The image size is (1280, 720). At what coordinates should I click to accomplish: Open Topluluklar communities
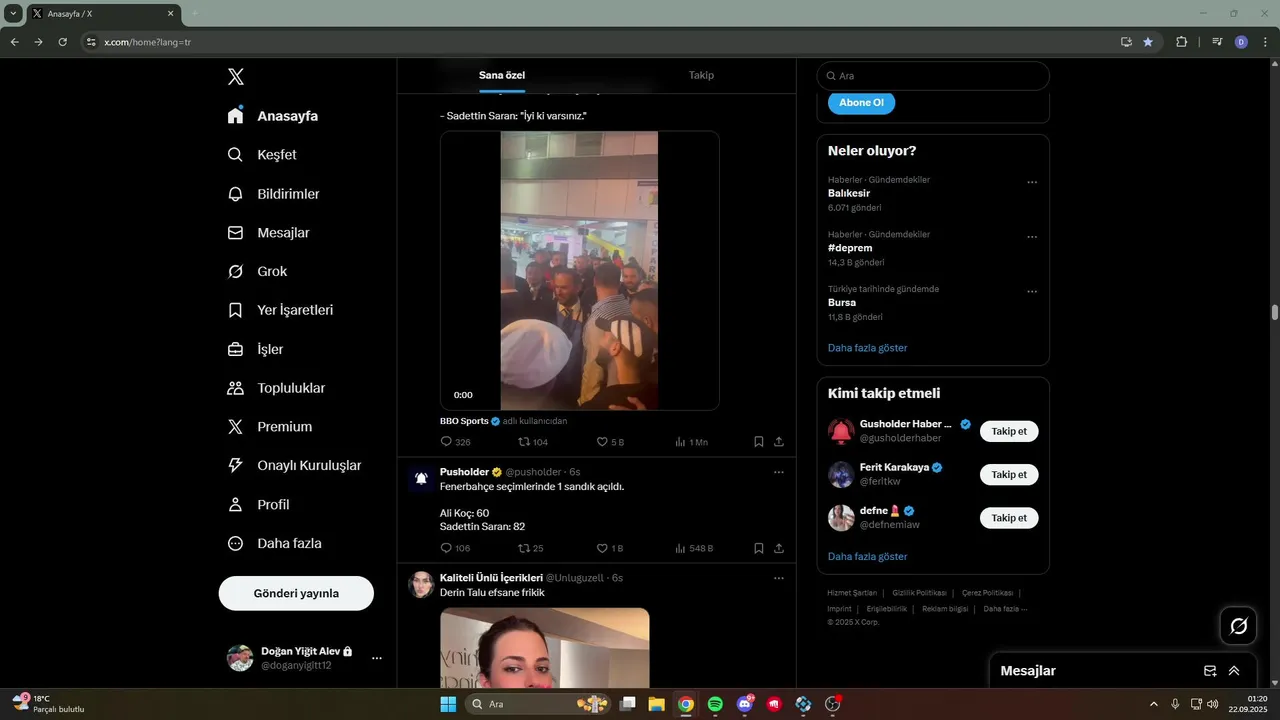click(276, 388)
